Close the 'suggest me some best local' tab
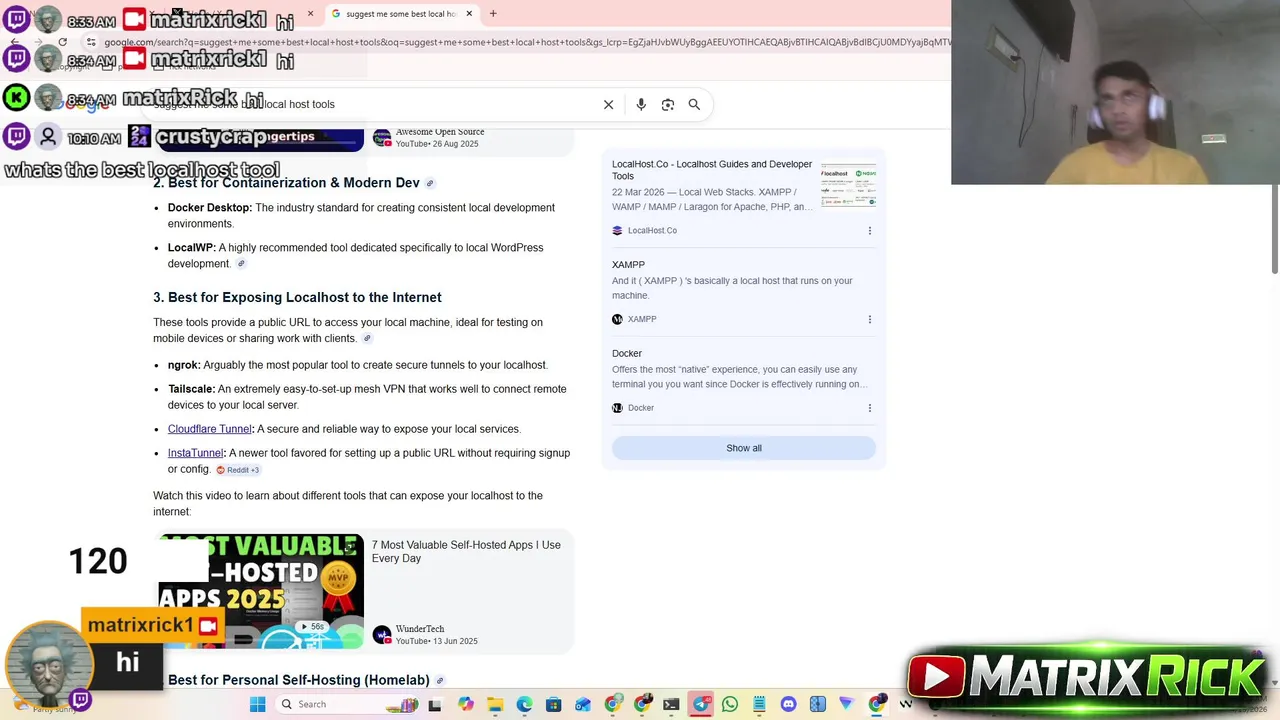This screenshot has width=1280, height=720. point(470,14)
